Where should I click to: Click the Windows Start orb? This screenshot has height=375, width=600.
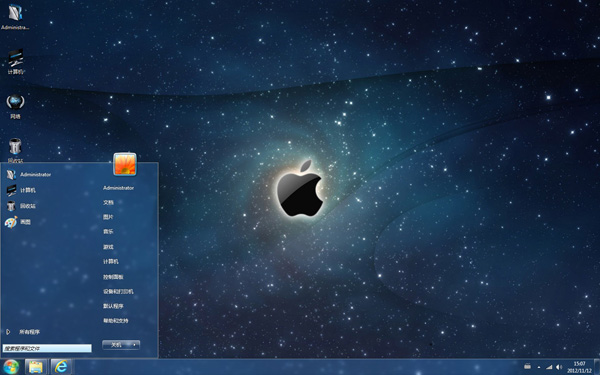[10, 367]
